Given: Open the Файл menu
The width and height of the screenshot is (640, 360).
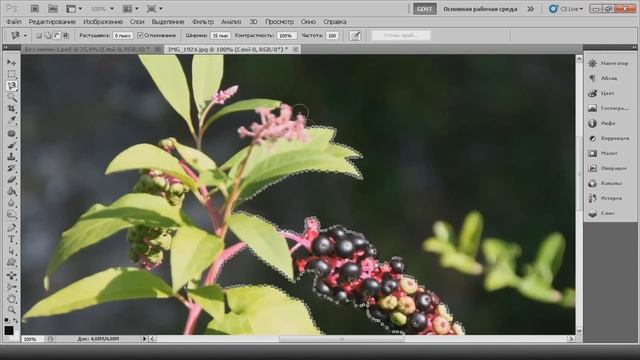Looking at the screenshot, I should pyautogui.click(x=14, y=22).
